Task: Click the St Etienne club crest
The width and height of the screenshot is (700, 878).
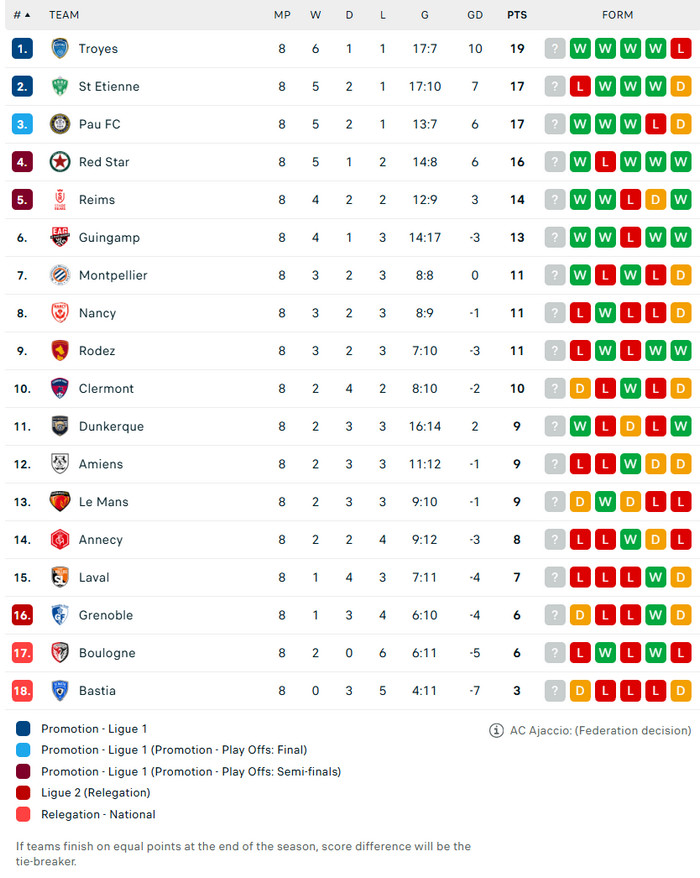Action: pyautogui.click(x=59, y=87)
